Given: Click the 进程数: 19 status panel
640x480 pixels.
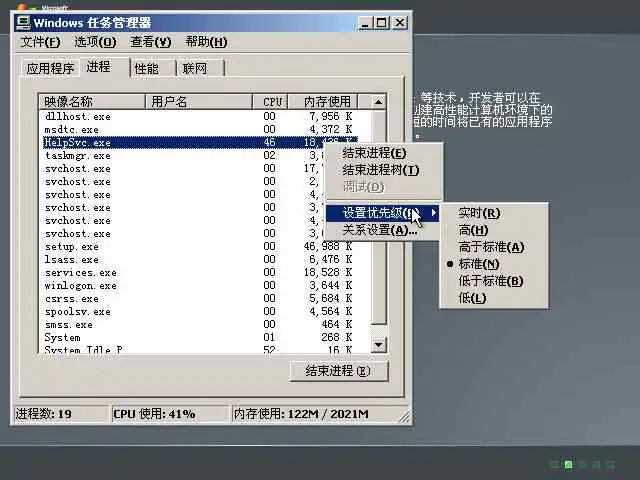Looking at the screenshot, I should 61,414.
